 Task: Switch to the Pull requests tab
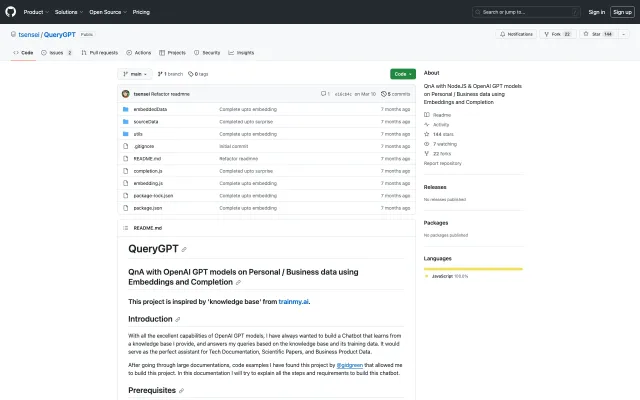pos(100,52)
